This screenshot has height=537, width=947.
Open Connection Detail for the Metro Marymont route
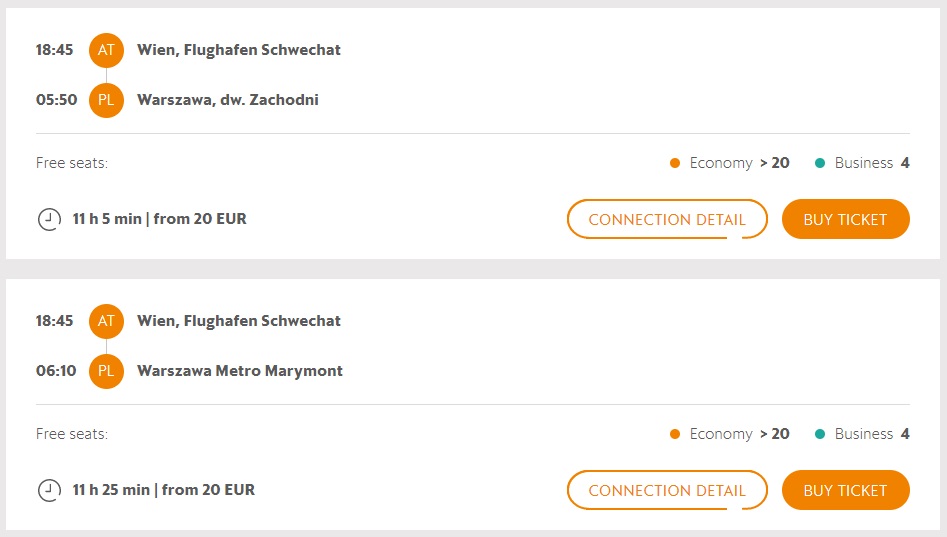coord(667,491)
